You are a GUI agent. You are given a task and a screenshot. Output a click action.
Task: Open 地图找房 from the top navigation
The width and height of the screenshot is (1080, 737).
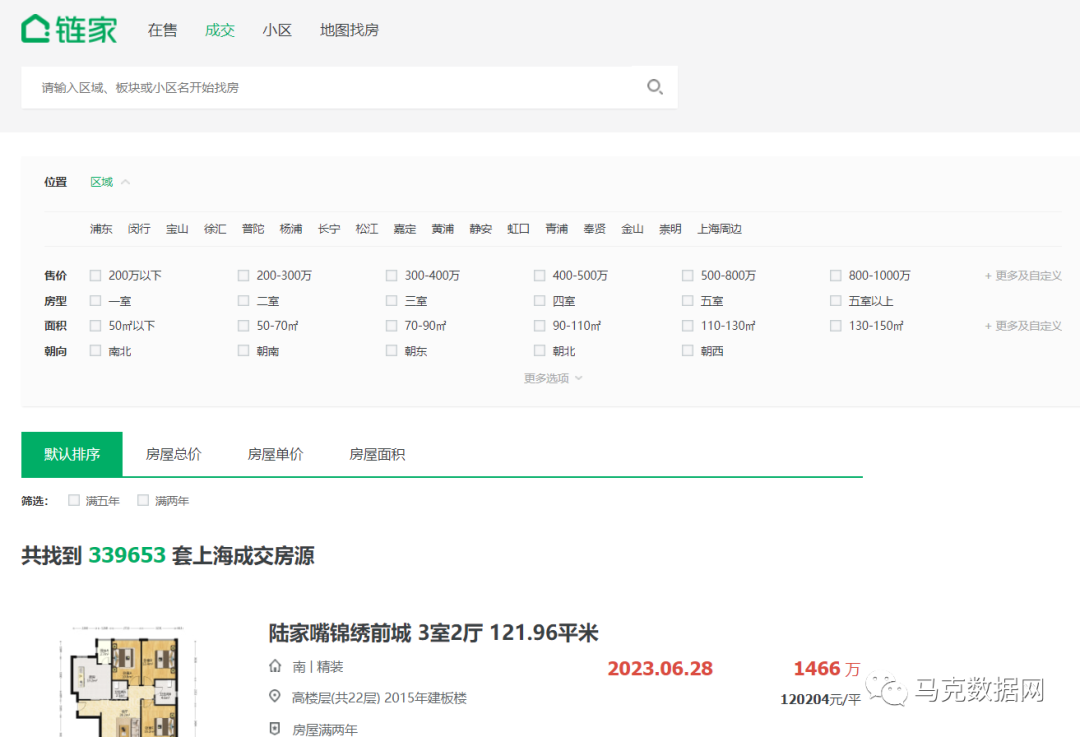click(x=349, y=30)
